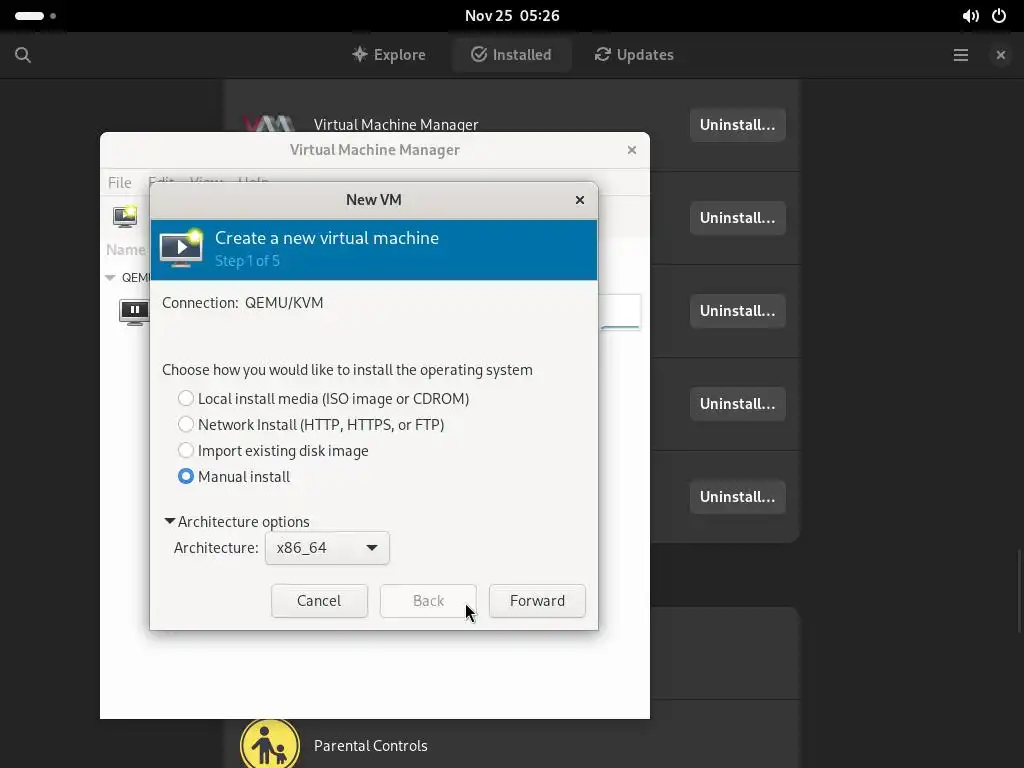Click the Forward button in New VM
This screenshot has width=1024, height=768.
(537, 601)
